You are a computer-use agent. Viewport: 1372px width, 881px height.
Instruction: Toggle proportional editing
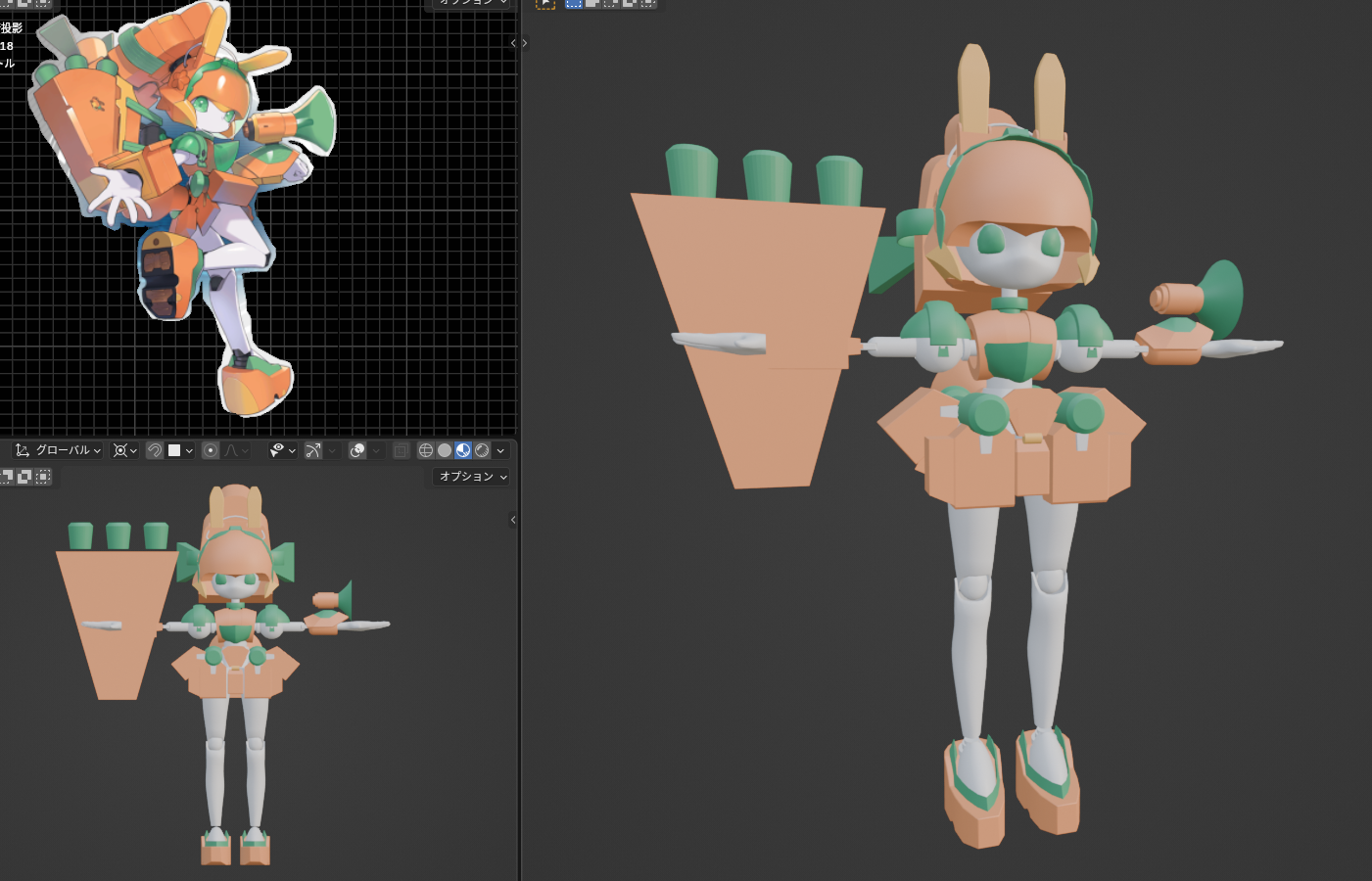click(x=211, y=450)
